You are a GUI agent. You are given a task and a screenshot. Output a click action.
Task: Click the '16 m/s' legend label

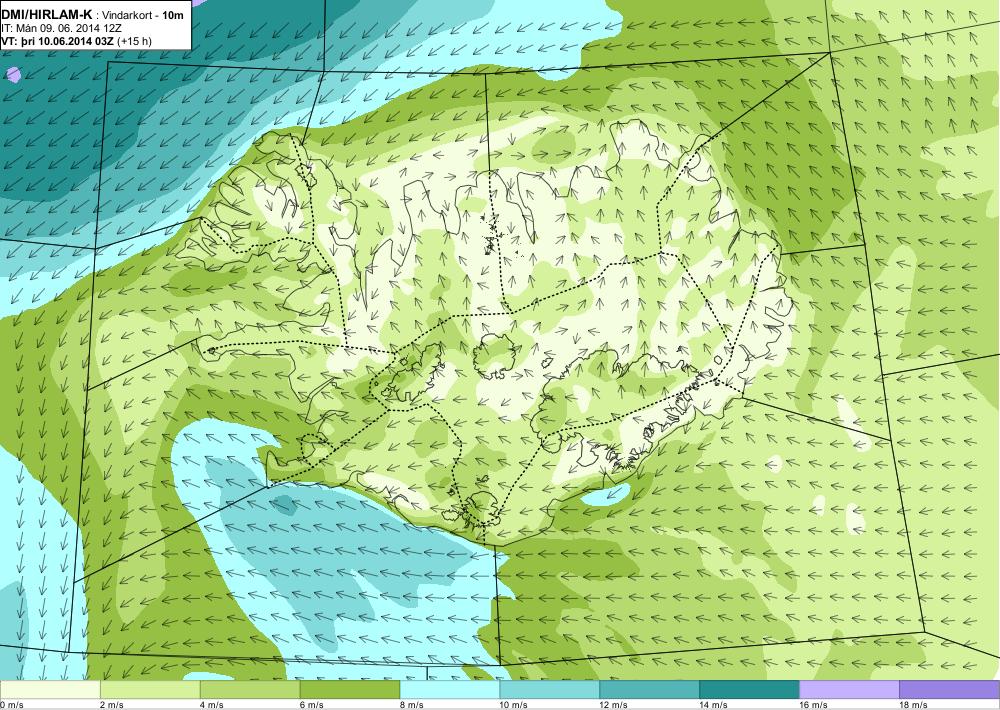point(814,705)
